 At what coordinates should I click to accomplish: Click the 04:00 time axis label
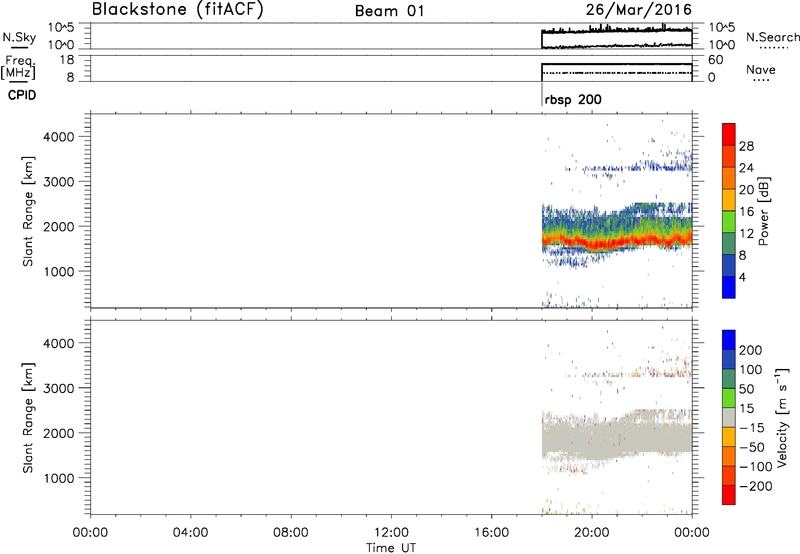point(190,533)
